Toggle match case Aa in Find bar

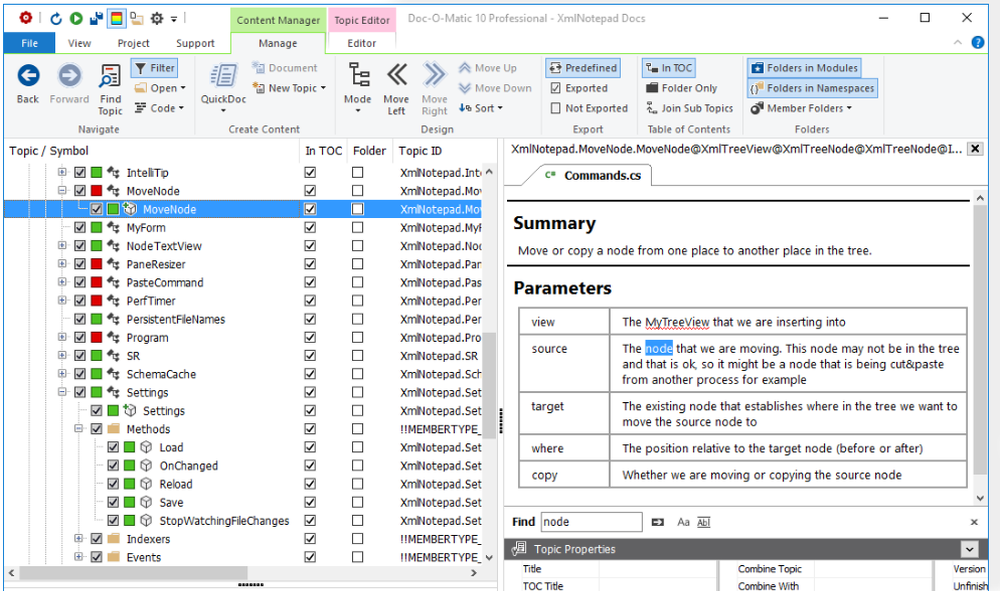(x=683, y=522)
